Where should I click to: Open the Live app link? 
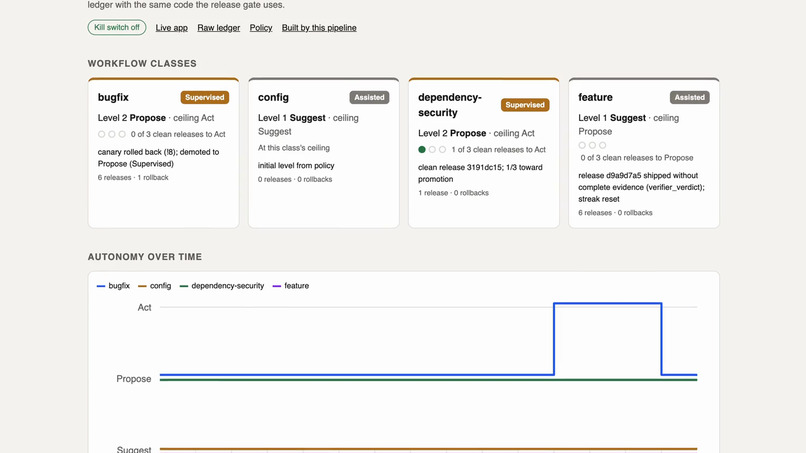click(171, 28)
